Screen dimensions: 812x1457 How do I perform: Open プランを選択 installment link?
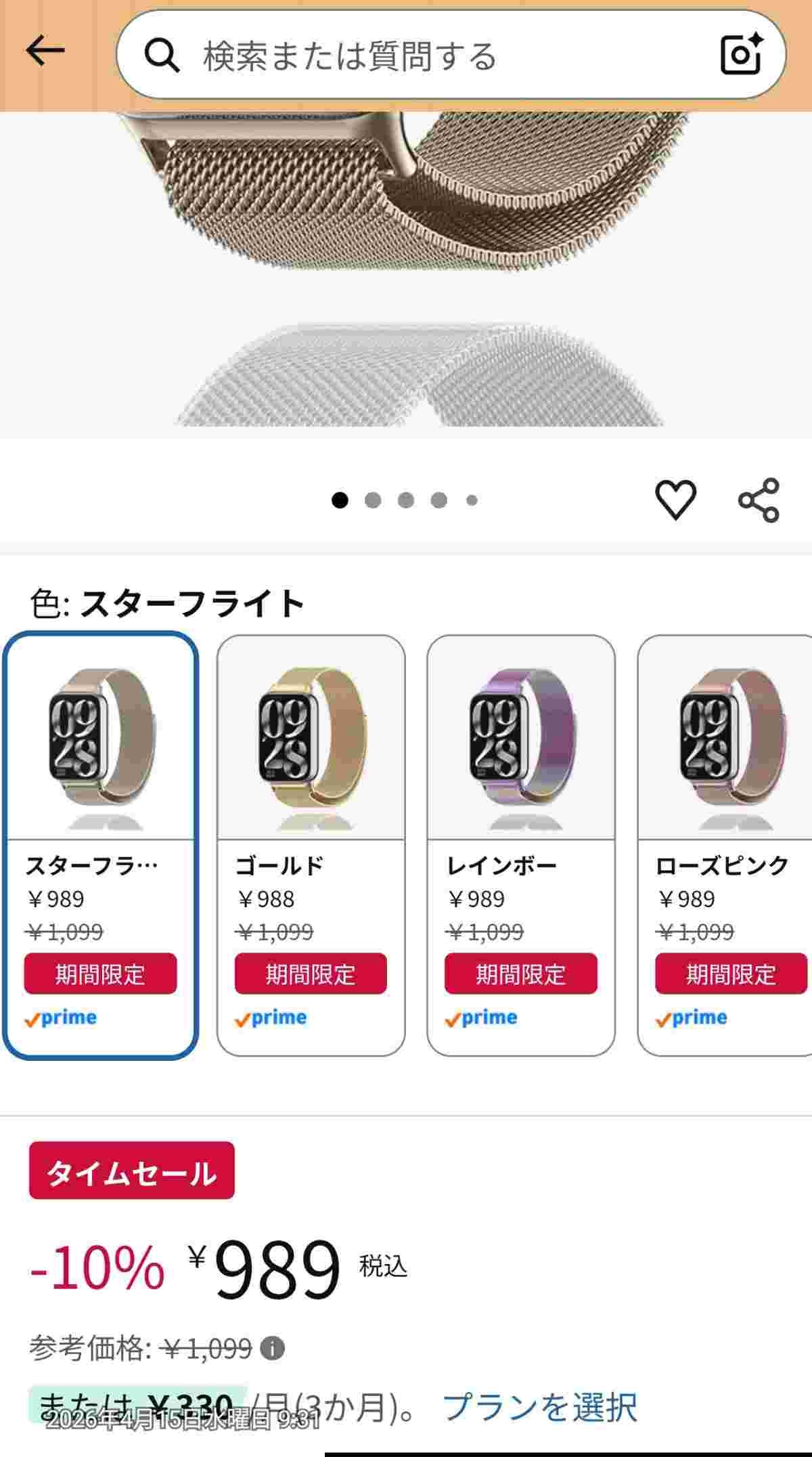539,1407
